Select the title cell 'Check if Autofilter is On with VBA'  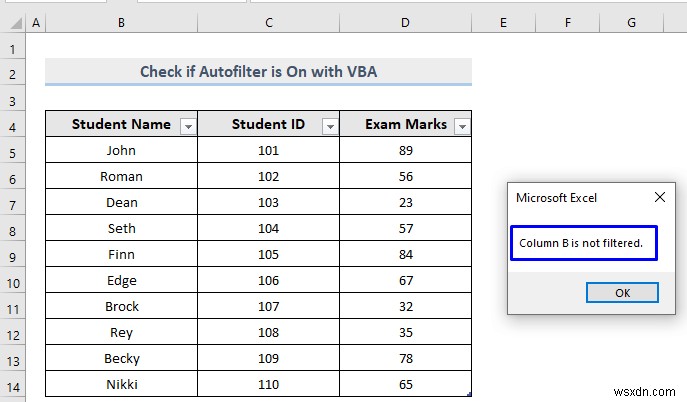coord(259,71)
